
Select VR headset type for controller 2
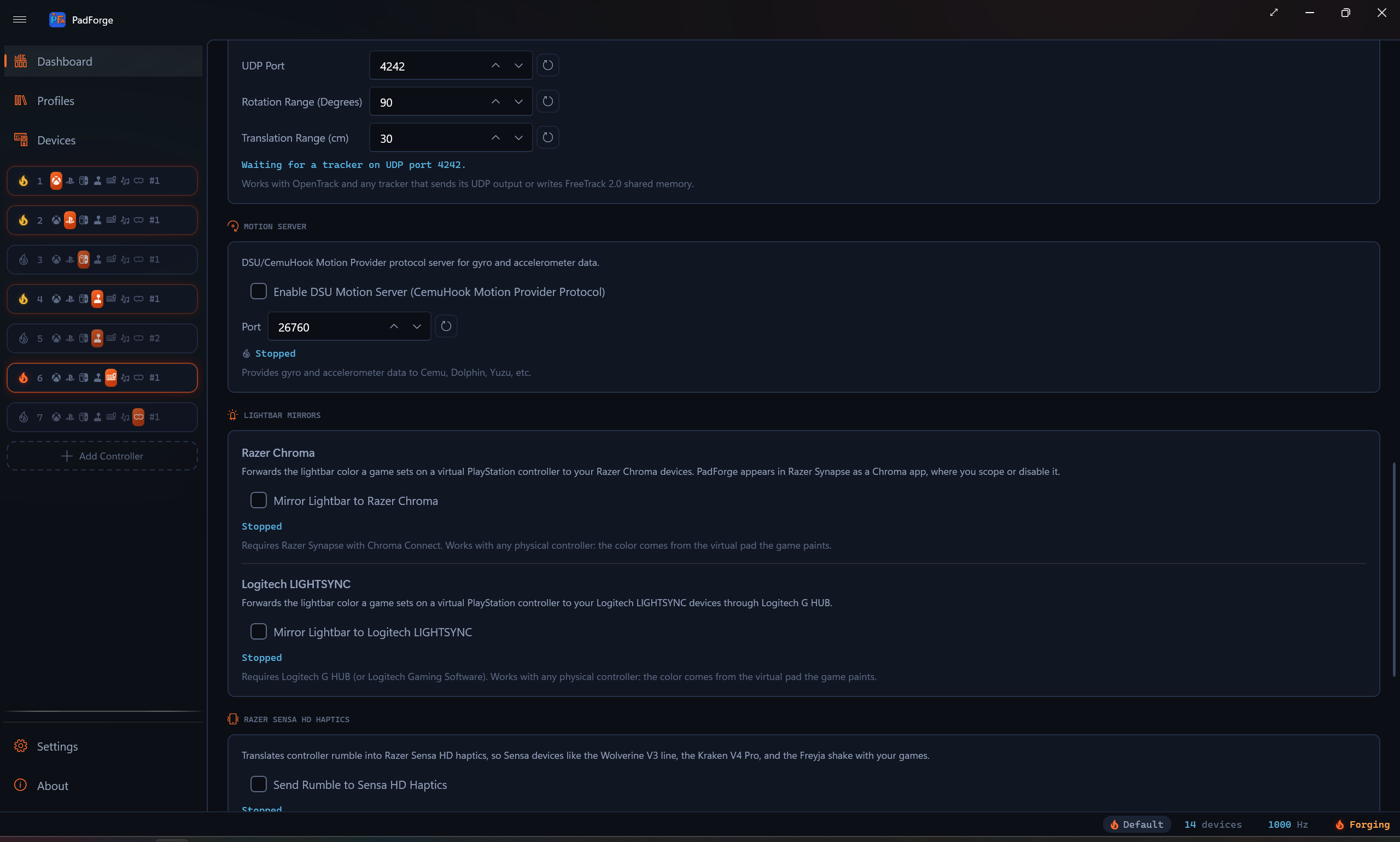138,220
